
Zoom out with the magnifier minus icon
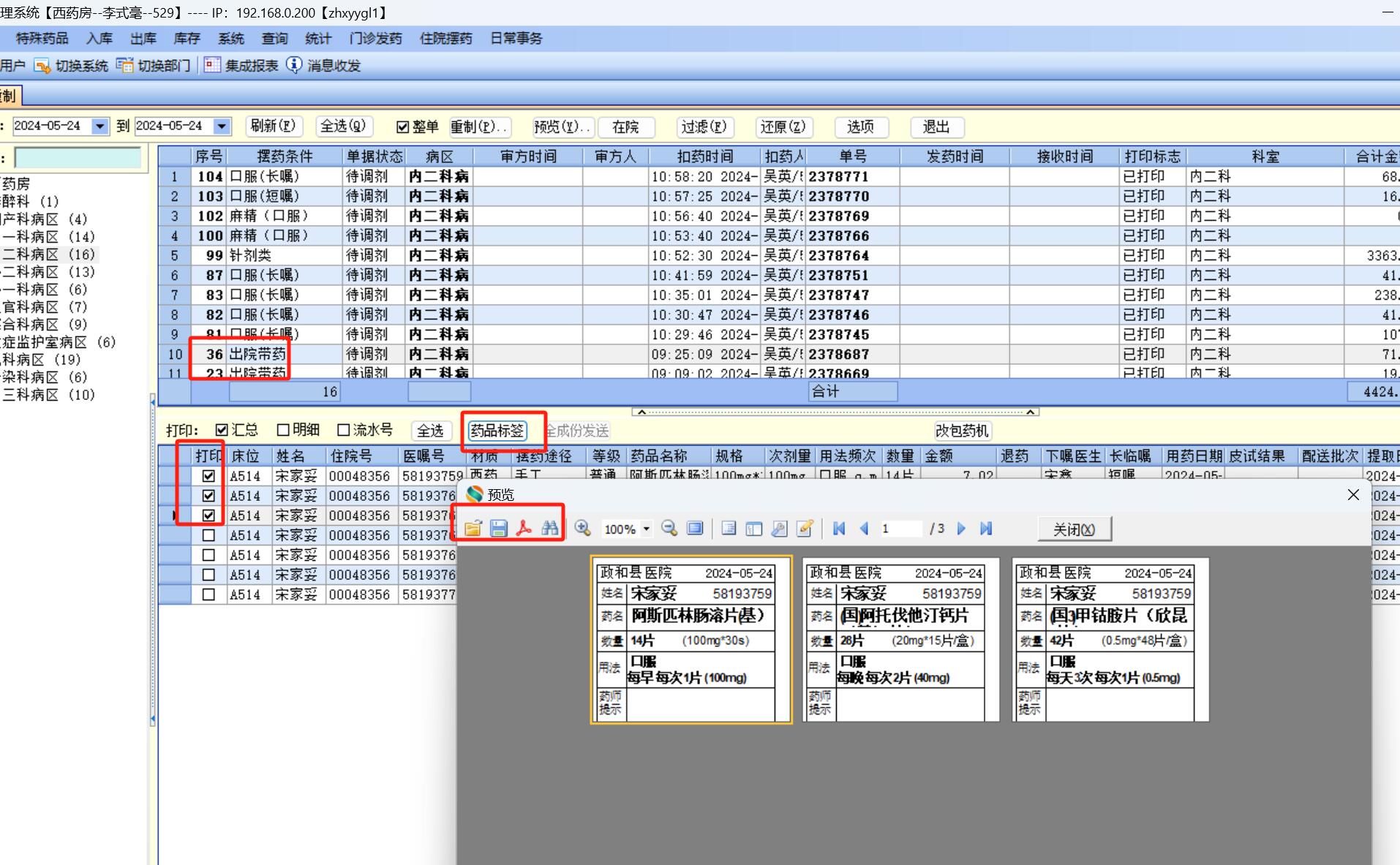[x=669, y=529]
